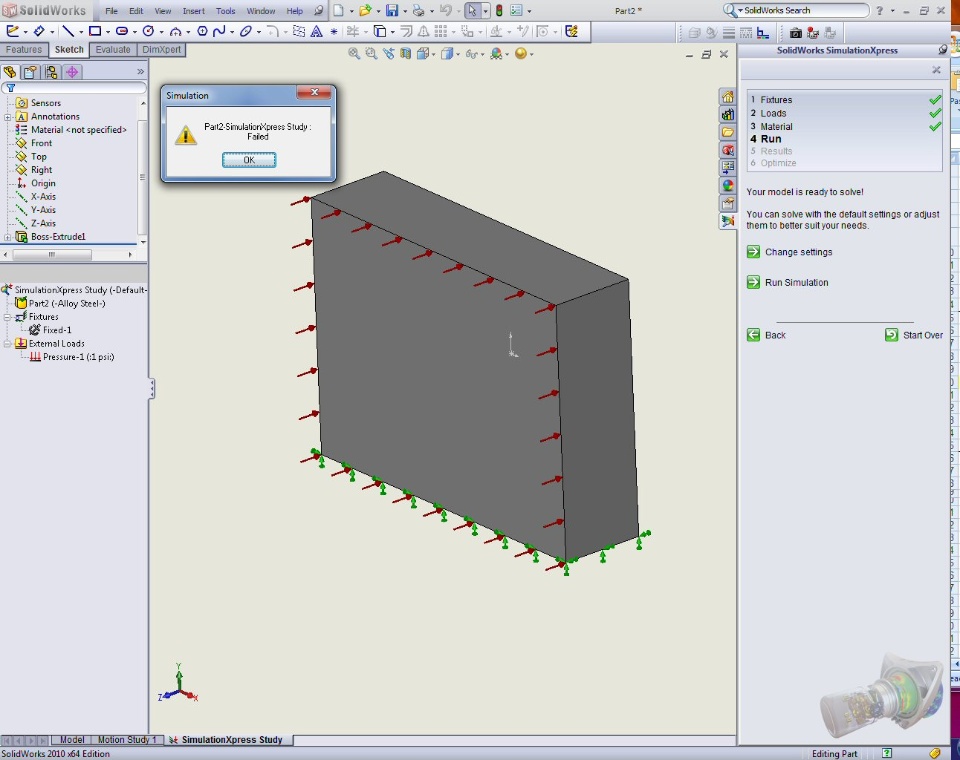Switch to Motion Study 1 tab

pyautogui.click(x=127, y=740)
